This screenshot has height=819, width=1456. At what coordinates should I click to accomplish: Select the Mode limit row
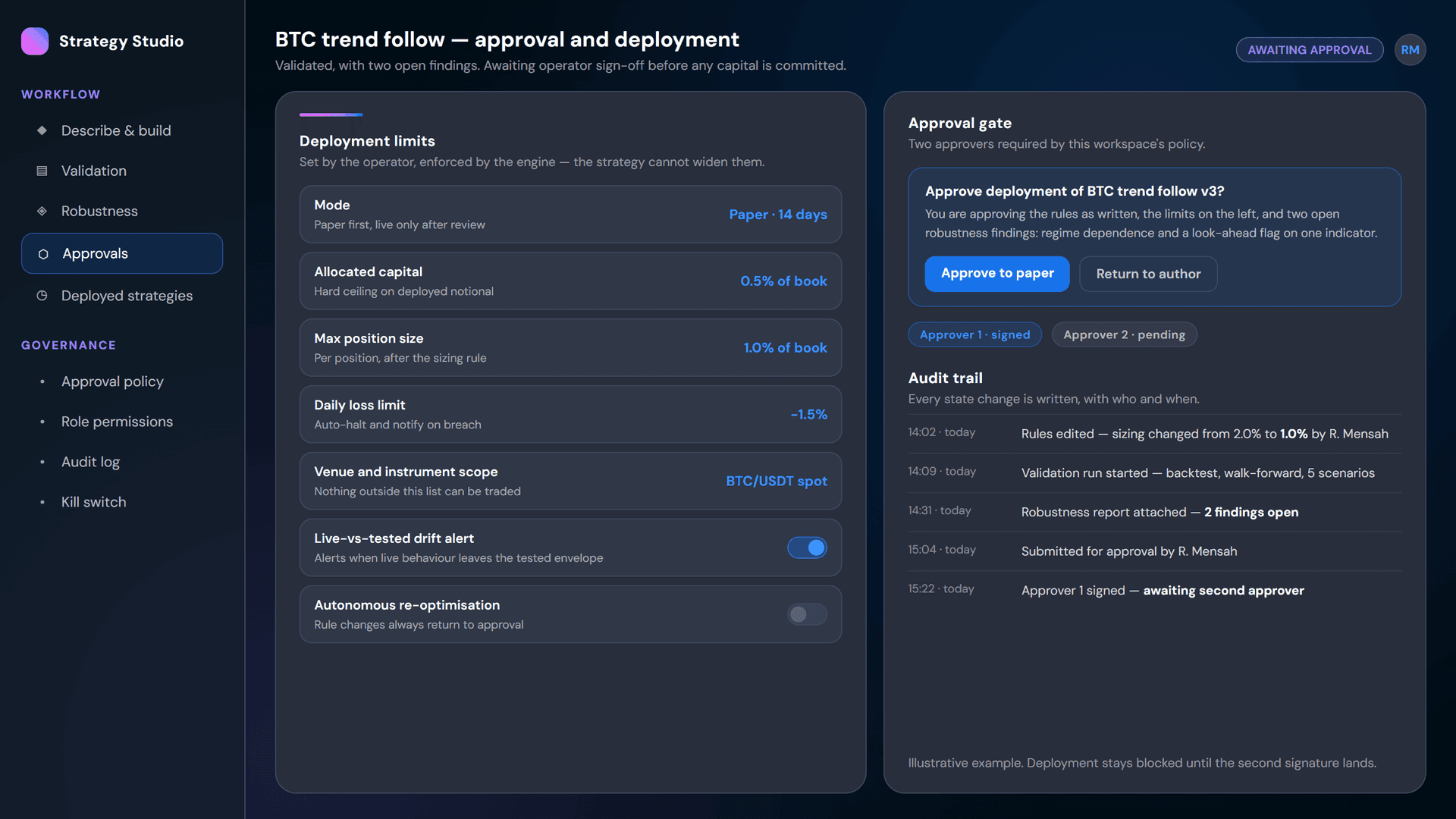[570, 215]
